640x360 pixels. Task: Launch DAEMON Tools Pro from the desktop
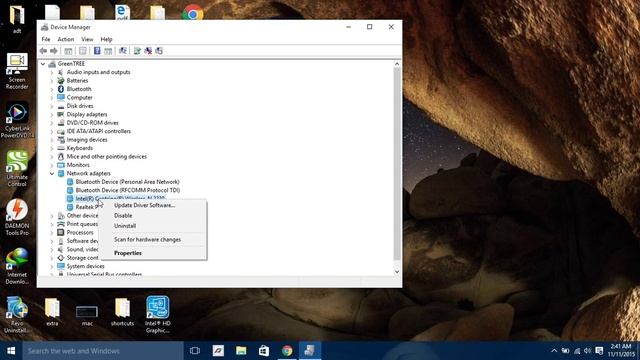pos(17,218)
